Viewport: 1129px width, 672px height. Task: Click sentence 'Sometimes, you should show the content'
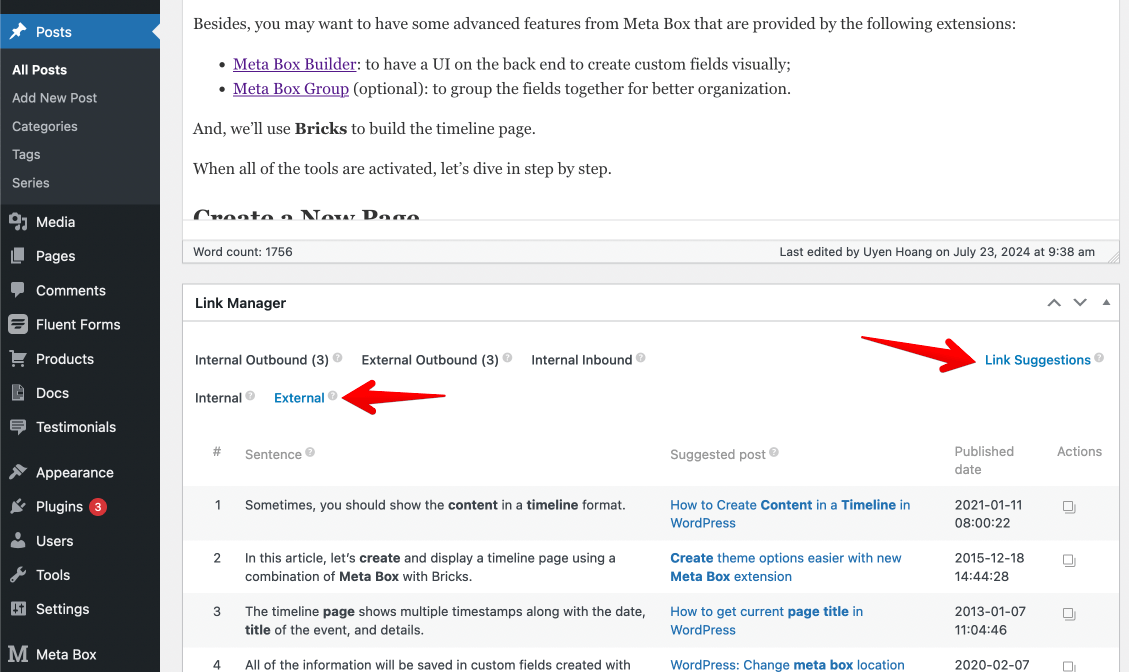tap(435, 505)
